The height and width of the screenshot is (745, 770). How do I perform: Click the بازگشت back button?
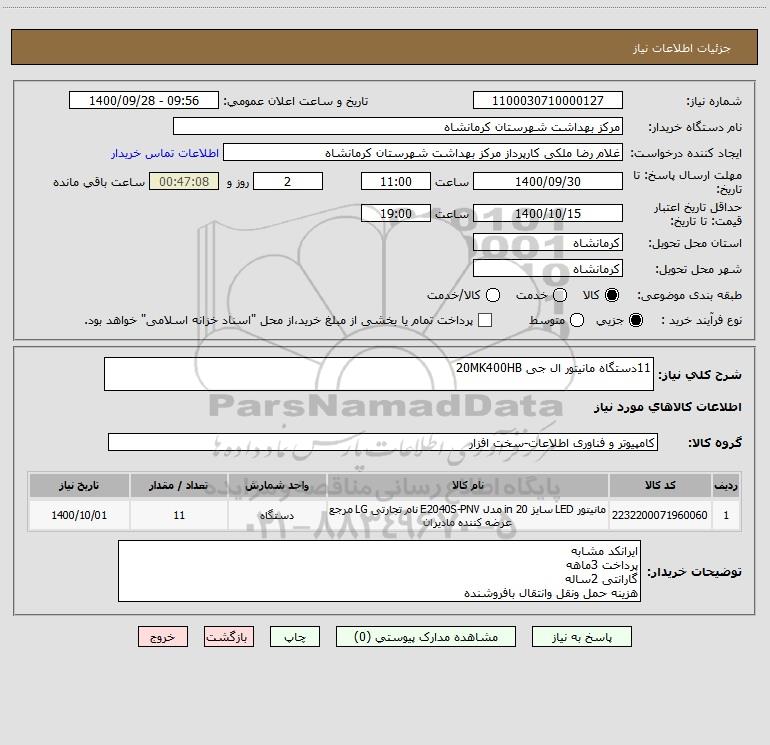[229, 636]
